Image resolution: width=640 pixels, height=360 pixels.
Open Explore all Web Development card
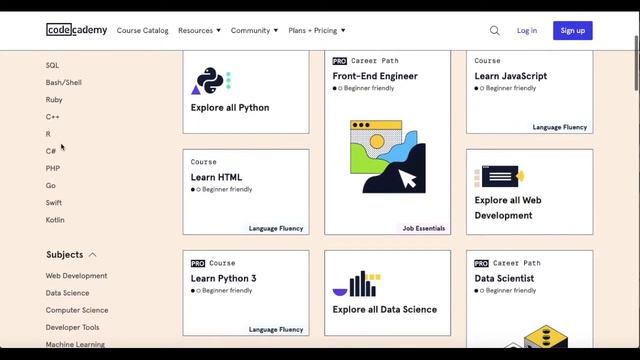pos(529,192)
